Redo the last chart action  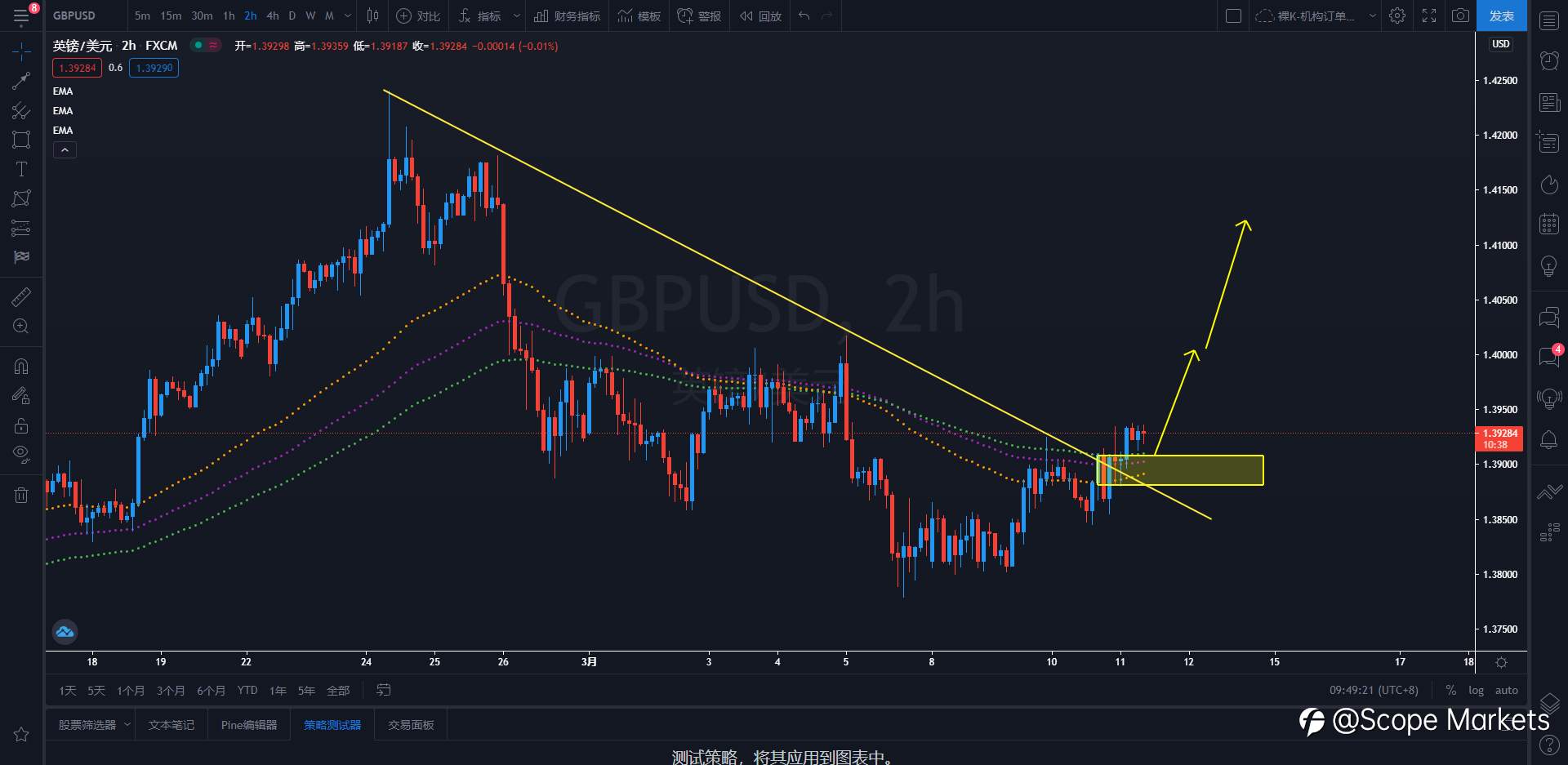[827, 16]
